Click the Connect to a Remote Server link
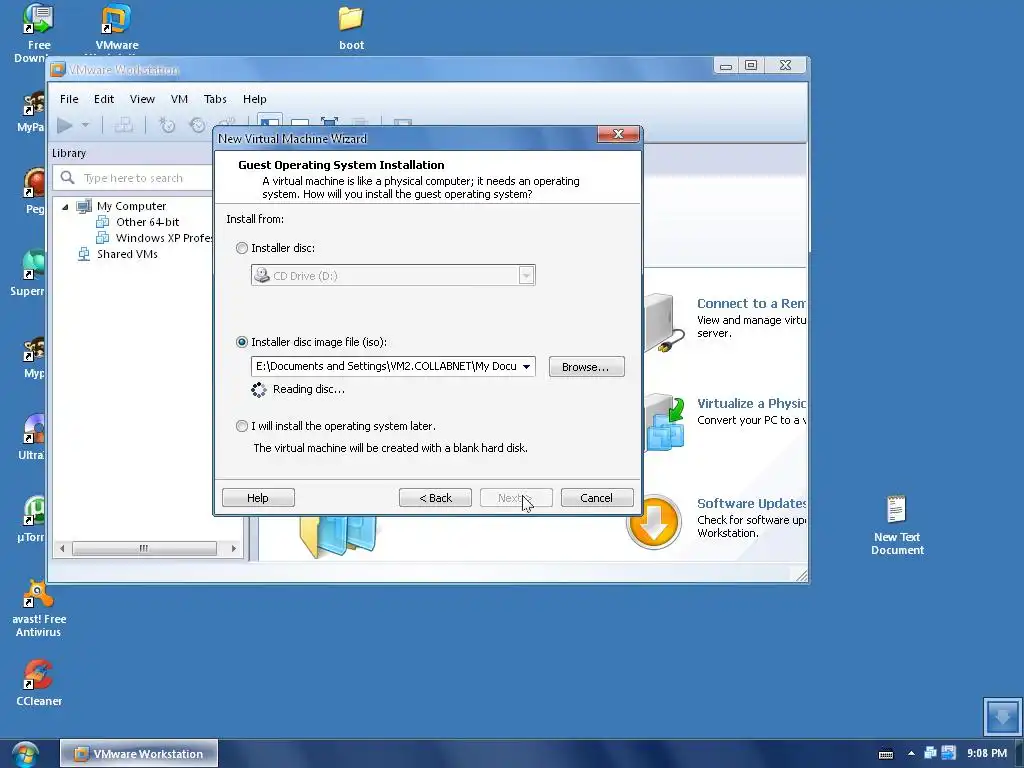Screen dimensions: 1024x768 751,304
